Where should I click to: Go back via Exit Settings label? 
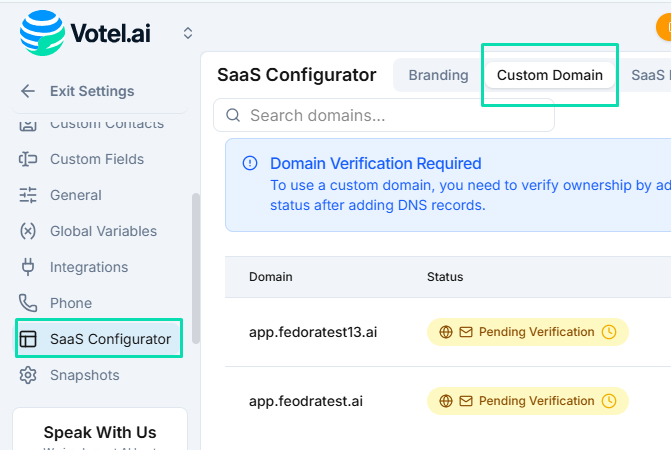(x=92, y=91)
